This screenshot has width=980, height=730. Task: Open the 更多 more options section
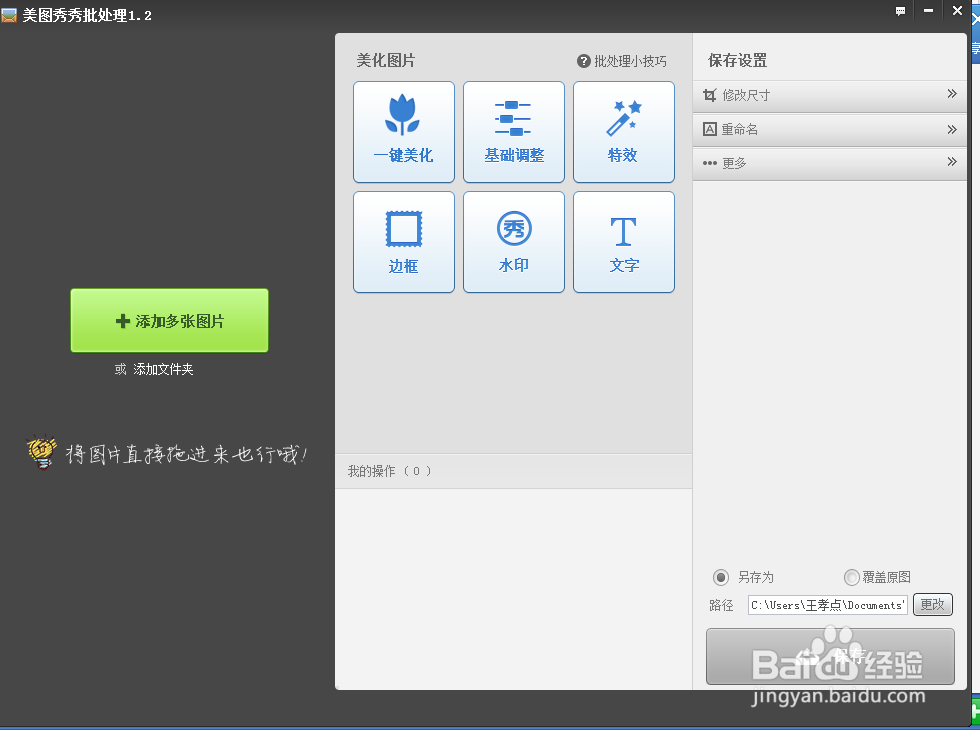[829, 163]
